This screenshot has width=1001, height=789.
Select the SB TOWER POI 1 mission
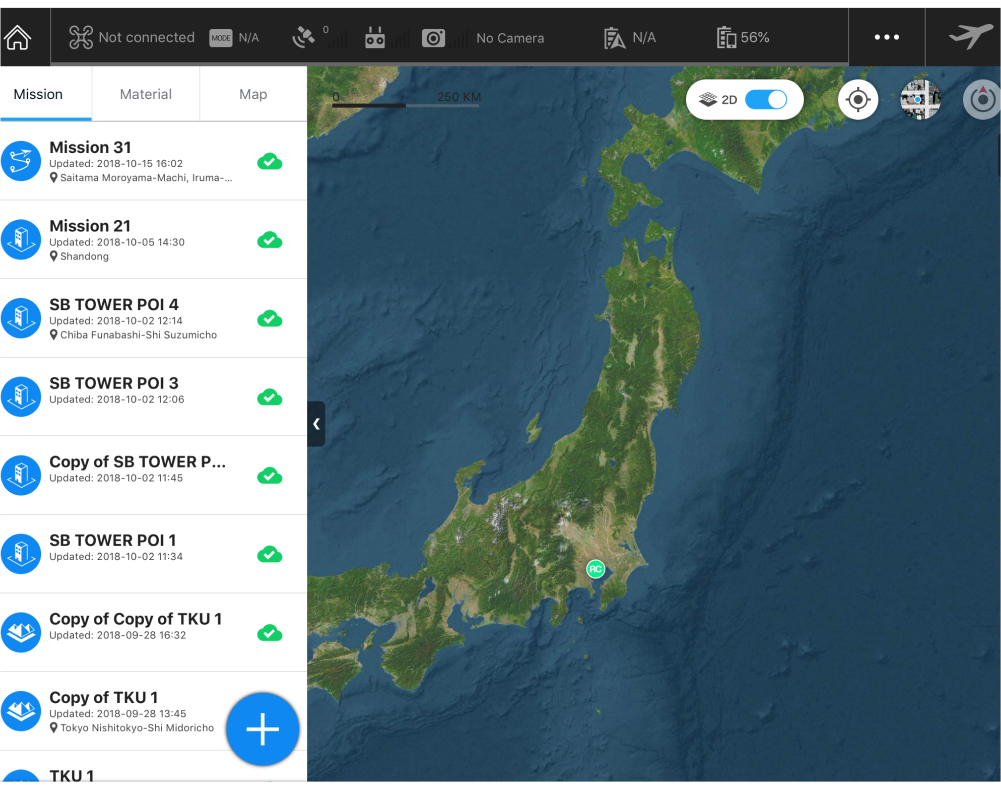(153, 554)
